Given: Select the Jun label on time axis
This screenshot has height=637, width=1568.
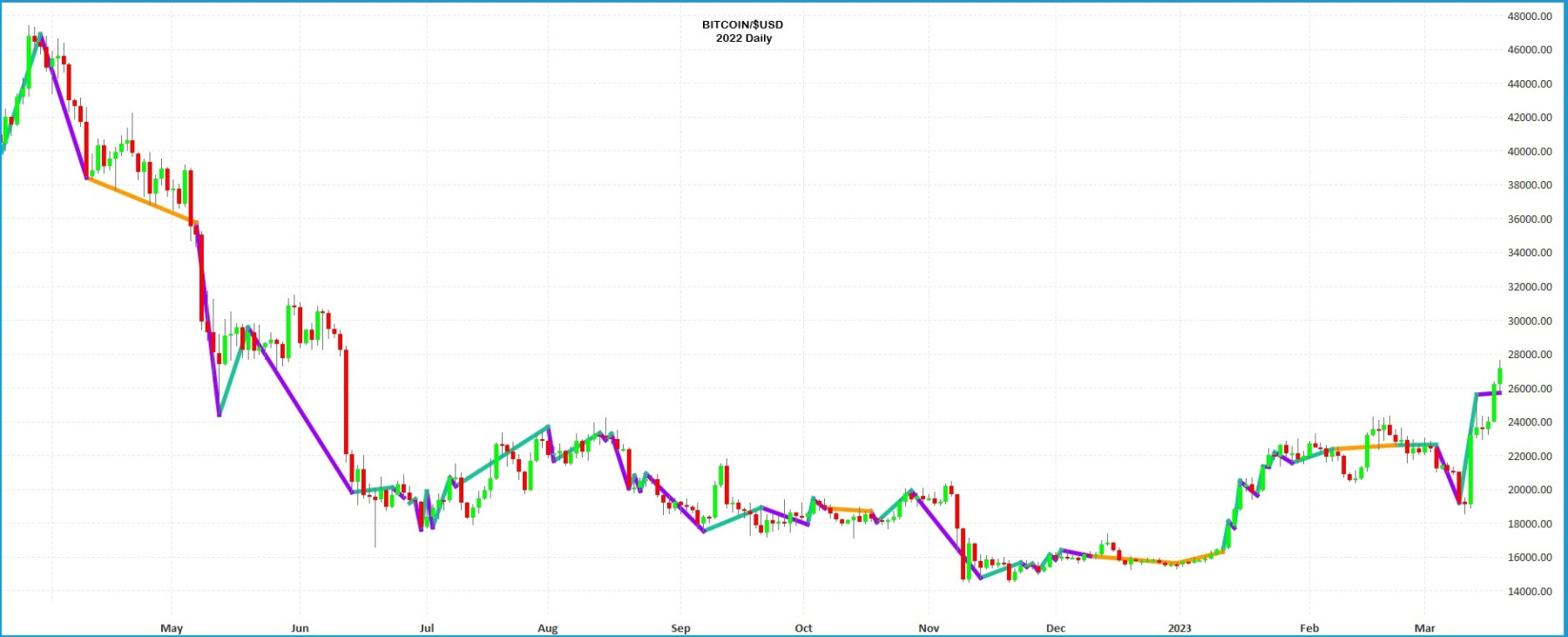Looking at the screenshot, I should point(300,628).
